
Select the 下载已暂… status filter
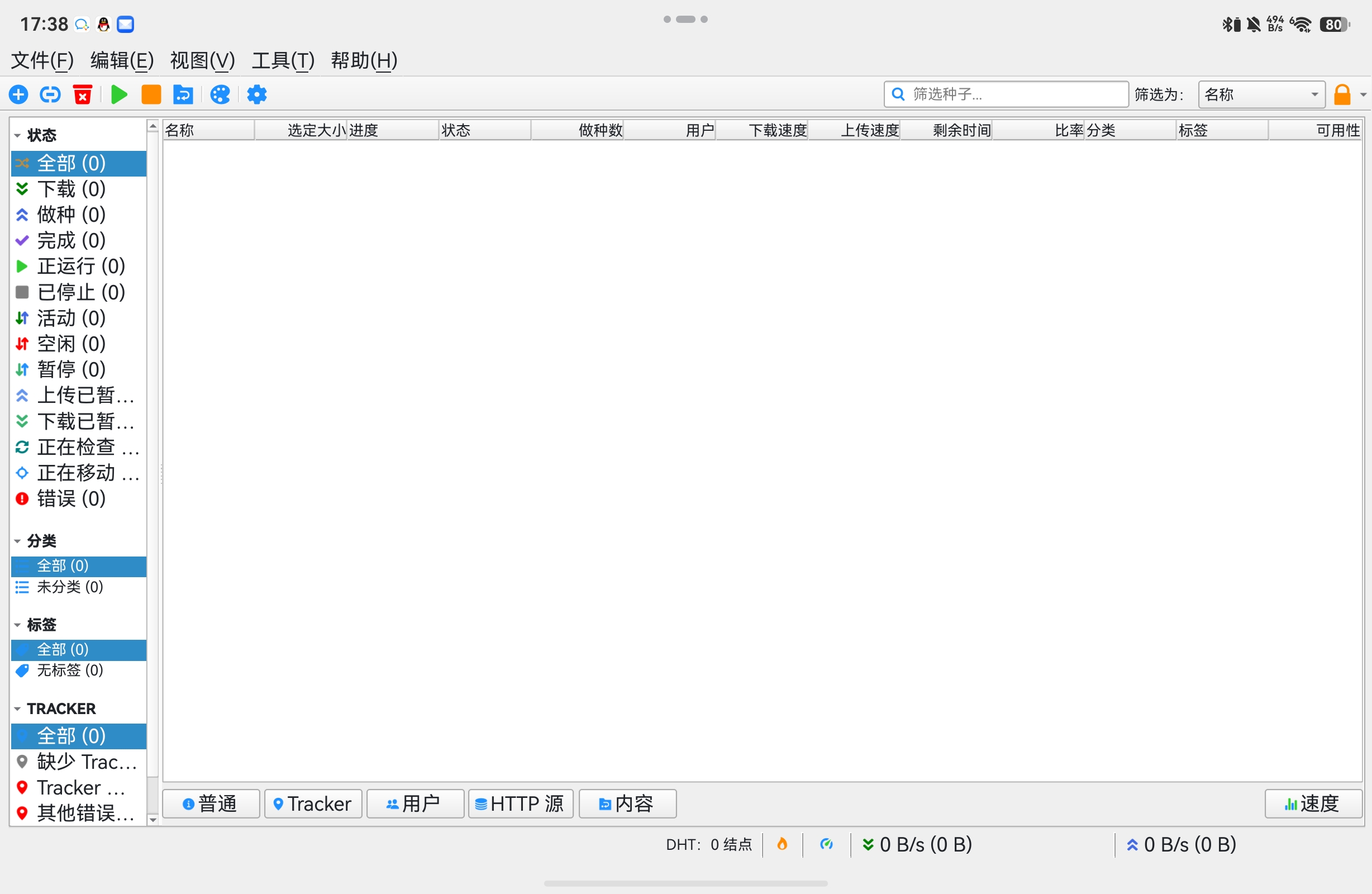coord(78,421)
